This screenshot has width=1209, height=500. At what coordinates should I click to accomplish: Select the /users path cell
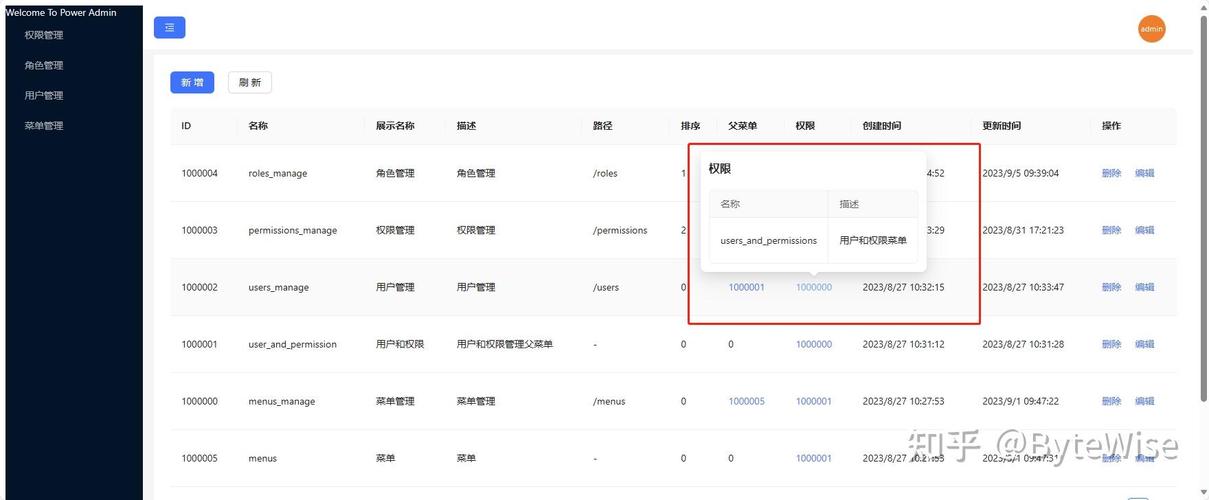coord(606,287)
